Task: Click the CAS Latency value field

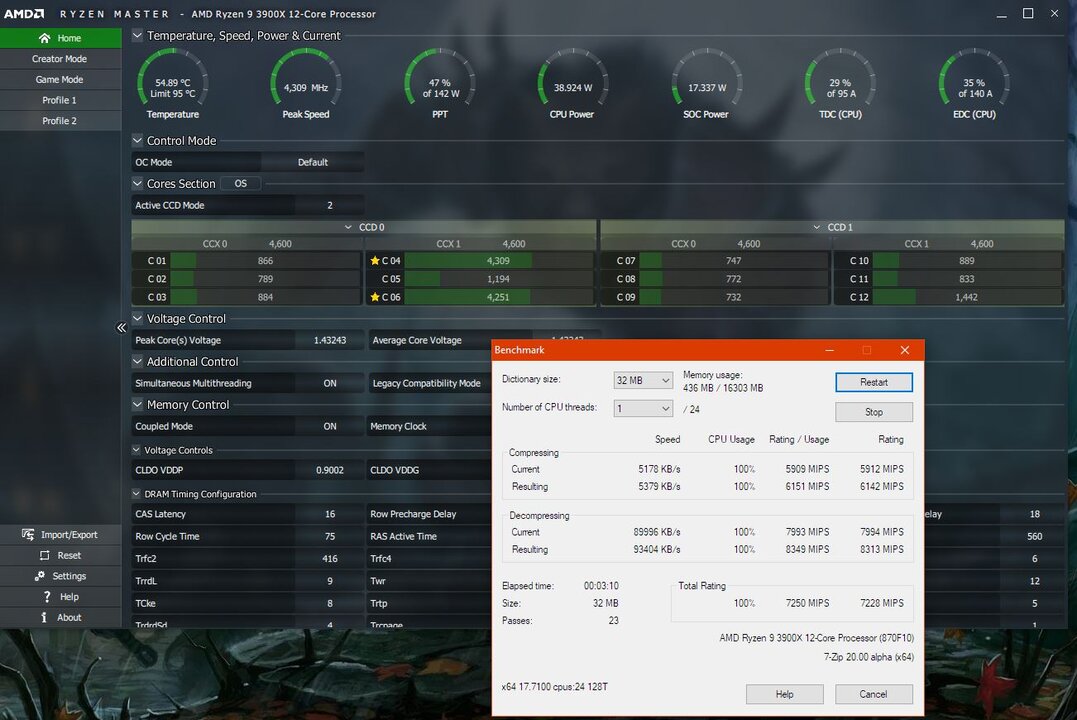Action: [x=329, y=514]
